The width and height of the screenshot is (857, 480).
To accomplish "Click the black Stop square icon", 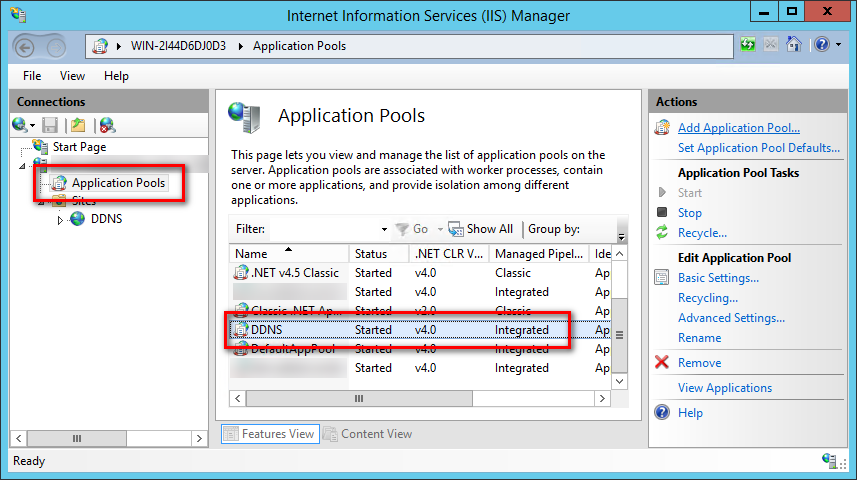I will tap(662, 212).
